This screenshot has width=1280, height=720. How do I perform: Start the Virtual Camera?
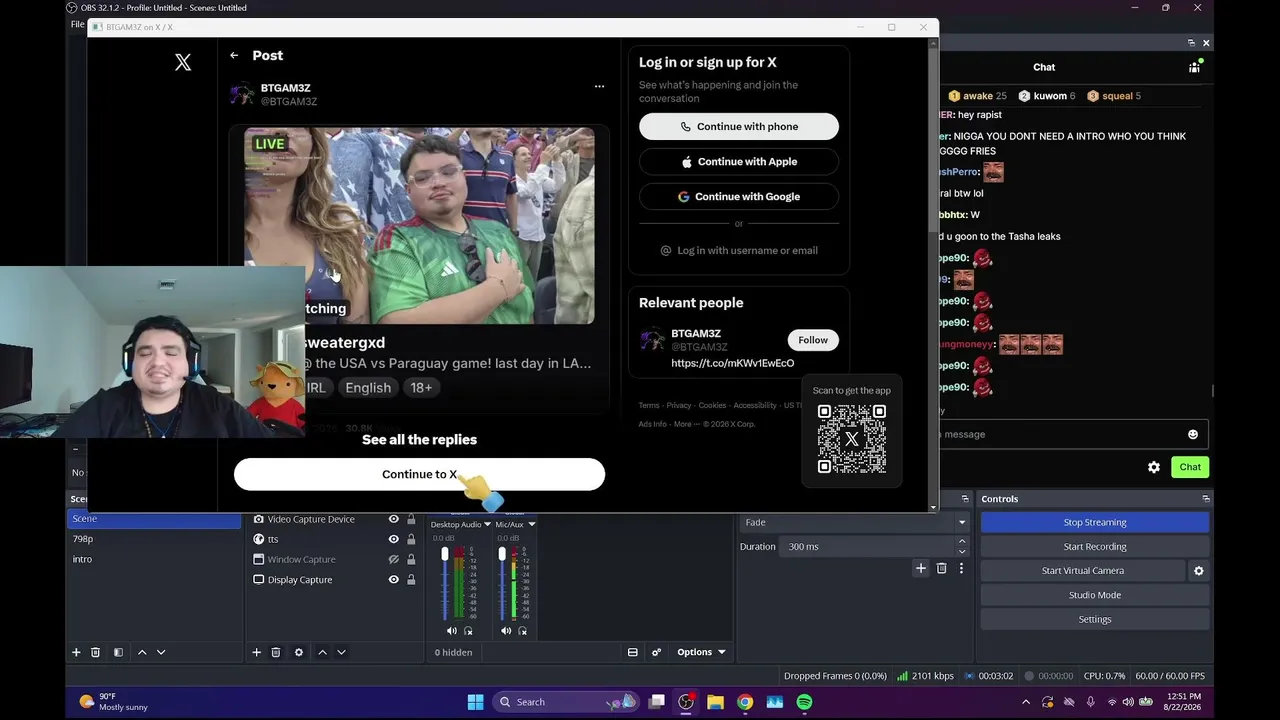click(x=1083, y=571)
